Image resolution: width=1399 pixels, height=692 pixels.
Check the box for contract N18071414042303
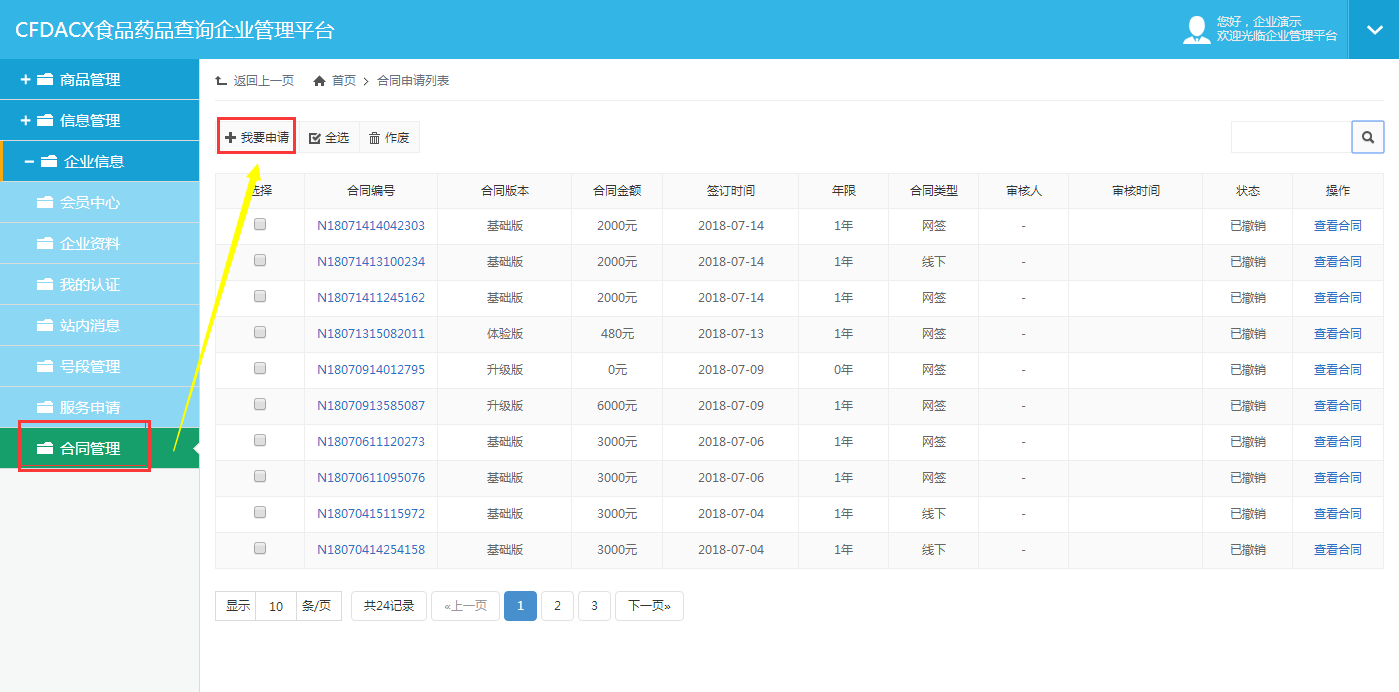pyautogui.click(x=260, y=225)
